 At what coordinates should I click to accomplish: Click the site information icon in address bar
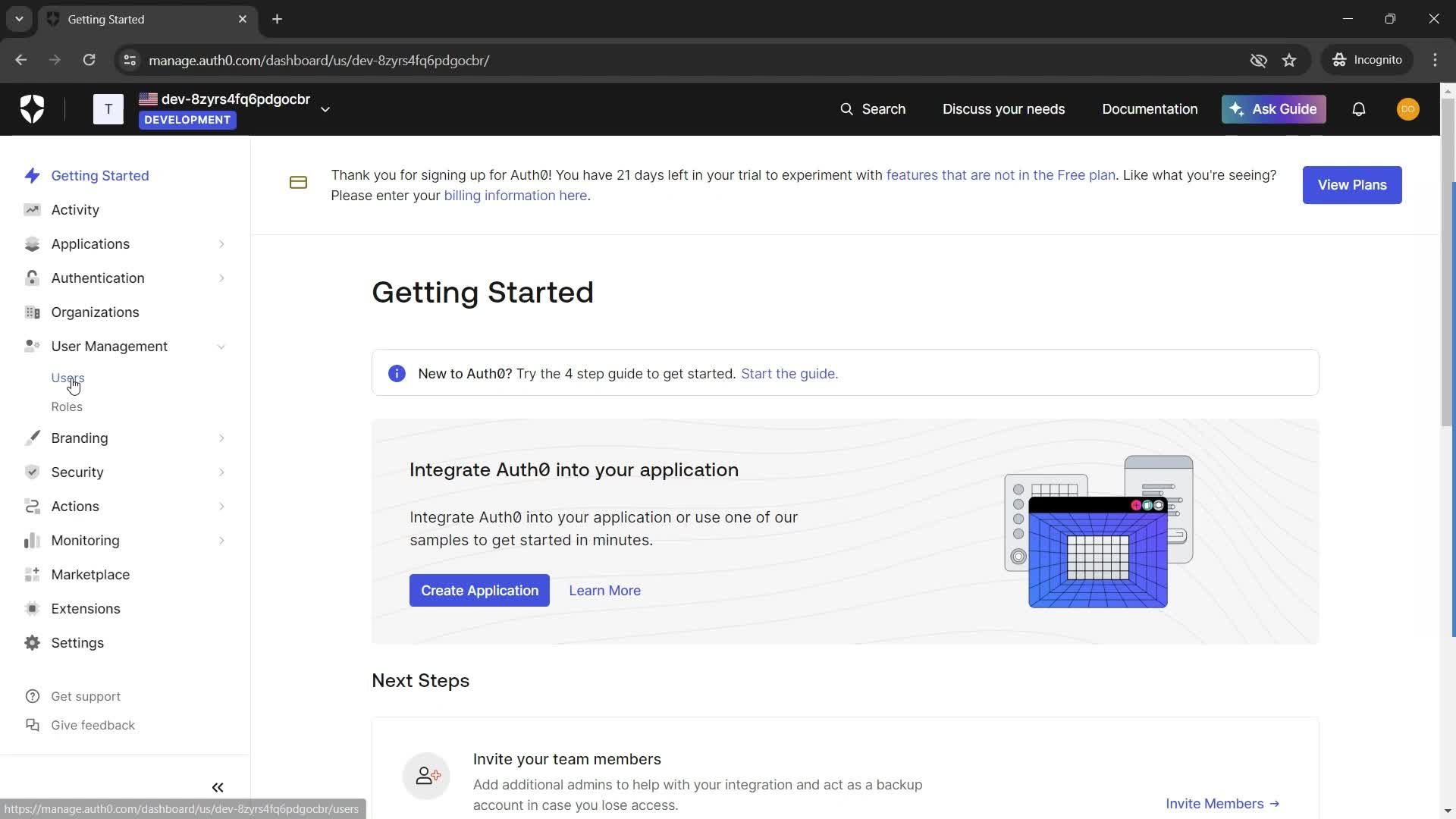[x=130, y=60]
